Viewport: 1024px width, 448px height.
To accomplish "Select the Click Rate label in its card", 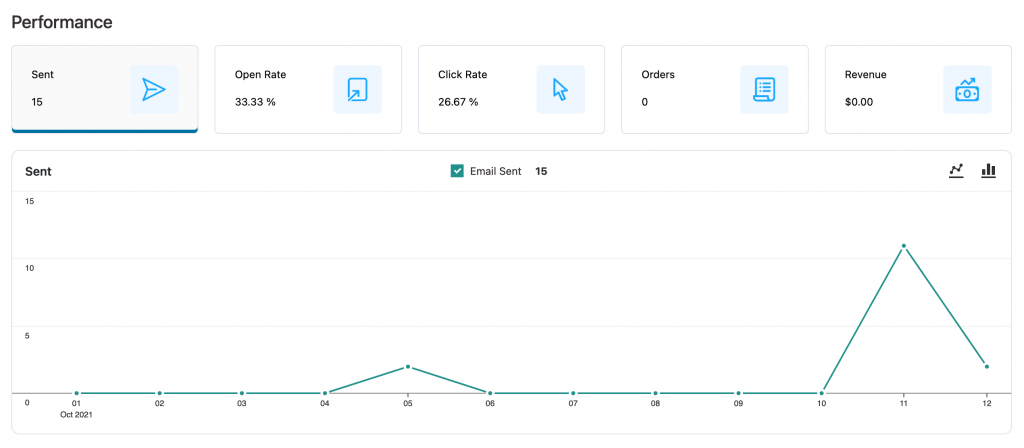I will click(x=462, y=74).
